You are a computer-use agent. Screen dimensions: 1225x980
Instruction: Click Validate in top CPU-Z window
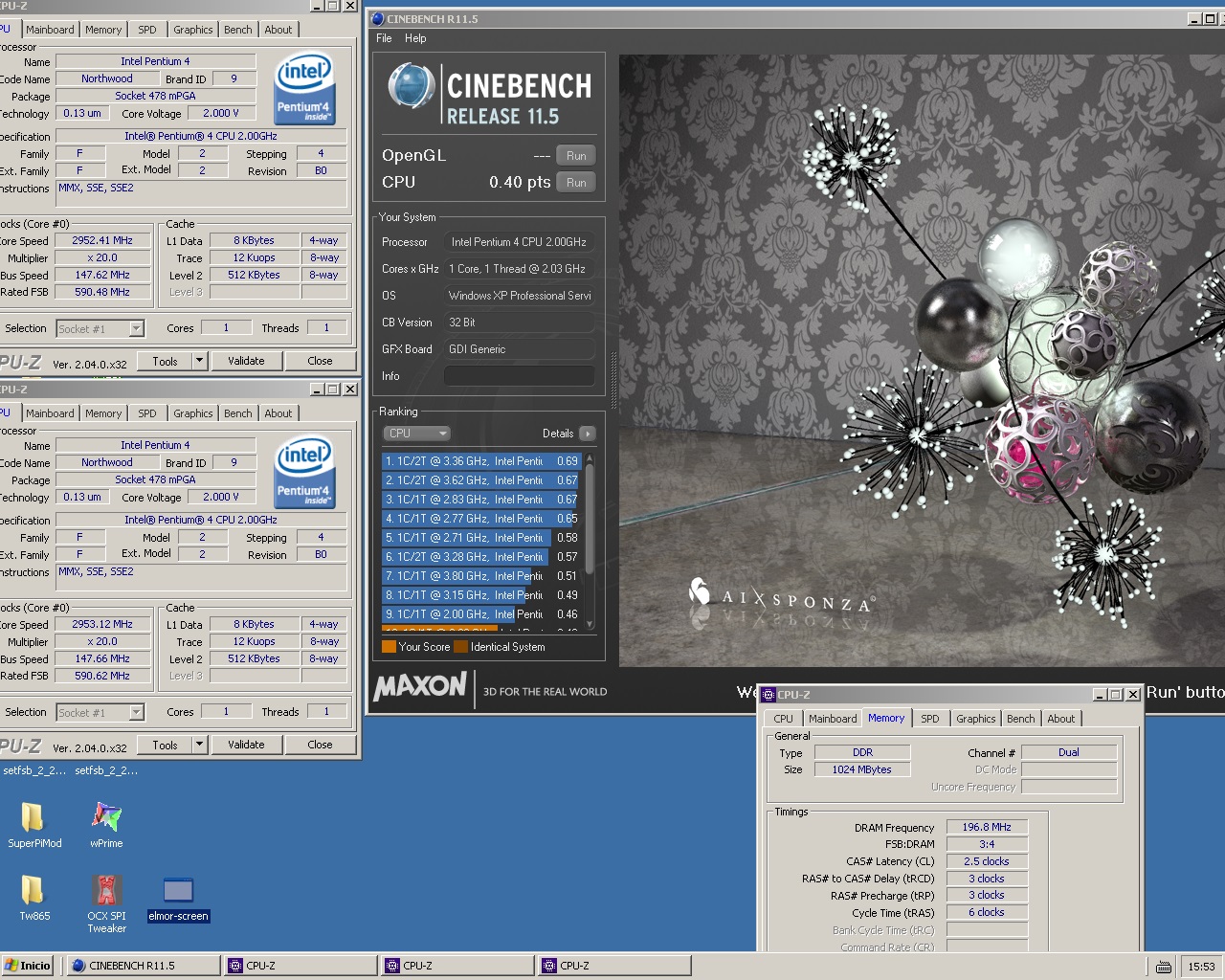246,361
